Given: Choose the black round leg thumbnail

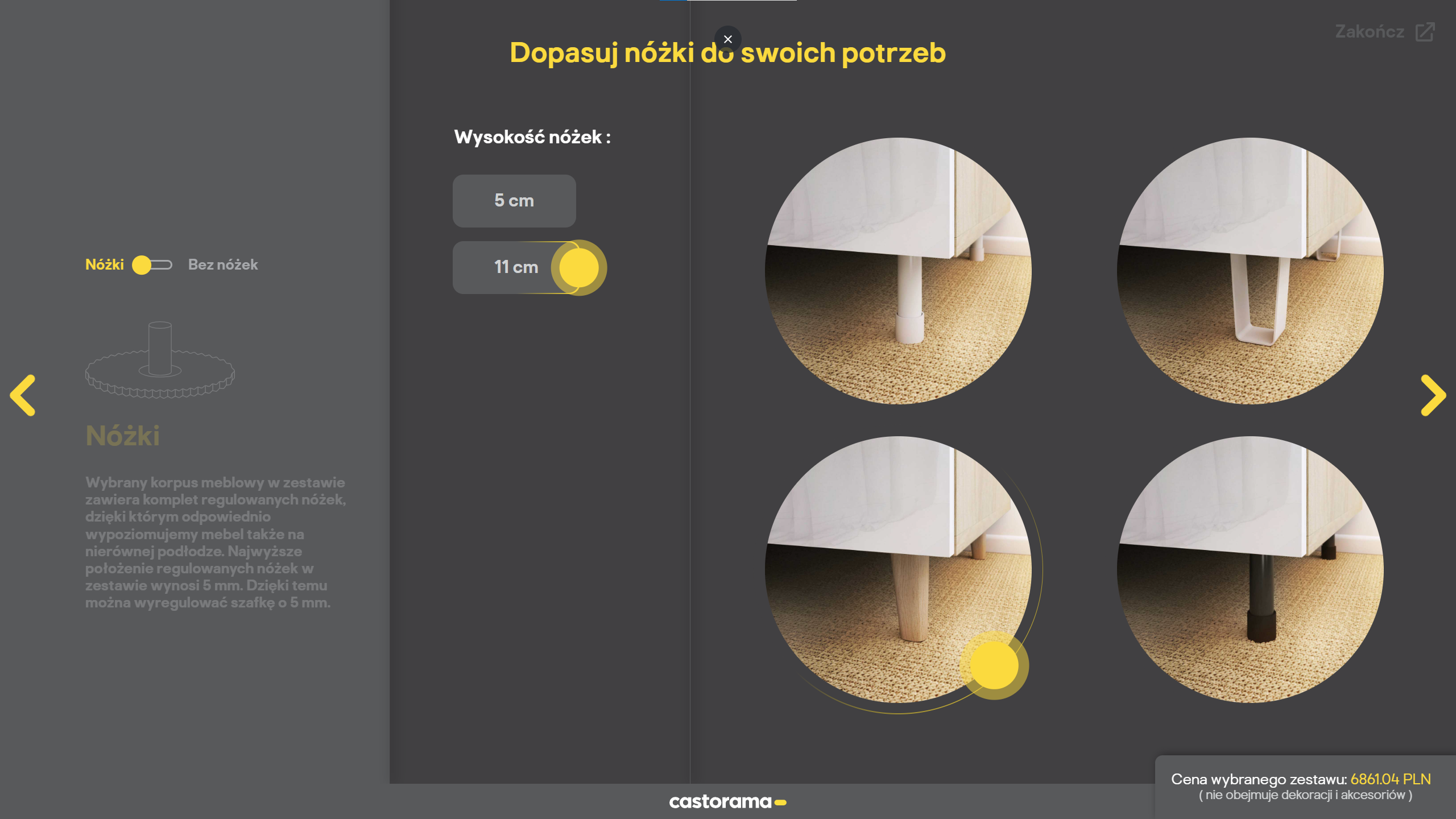Looking at the screenshot, I should click(1250, 569).
